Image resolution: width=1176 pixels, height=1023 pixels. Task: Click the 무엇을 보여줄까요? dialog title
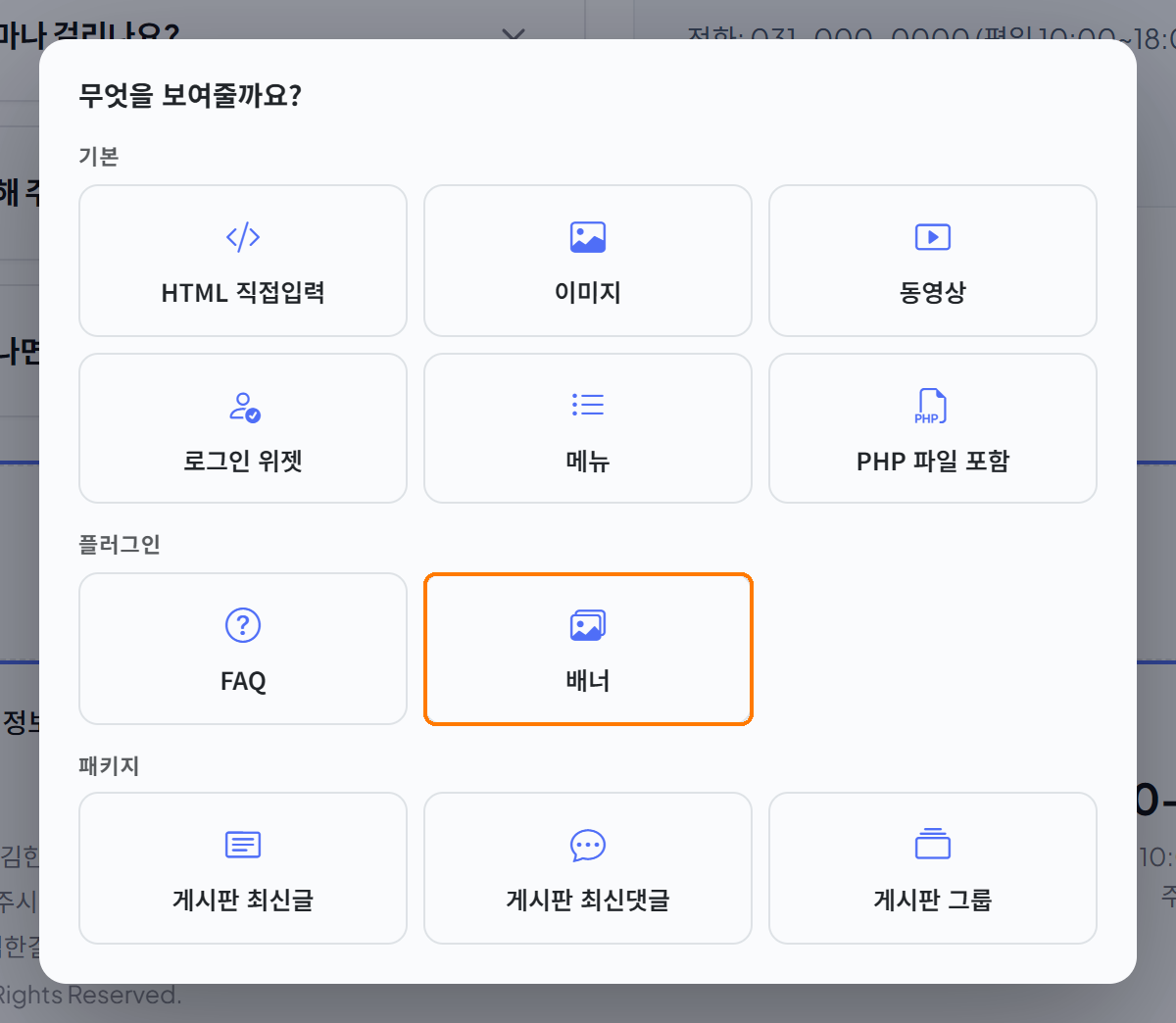190,96
